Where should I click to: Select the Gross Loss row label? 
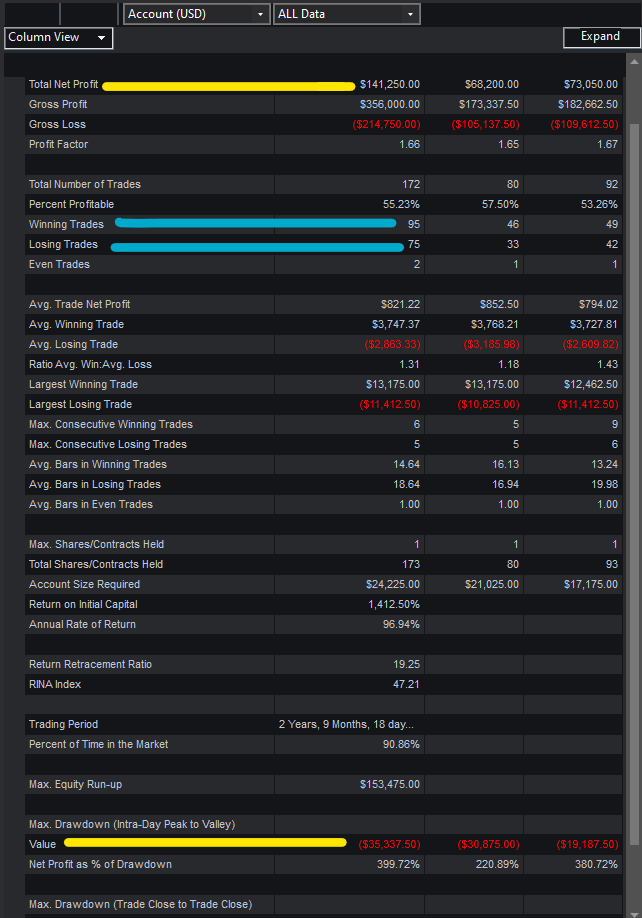57,125
